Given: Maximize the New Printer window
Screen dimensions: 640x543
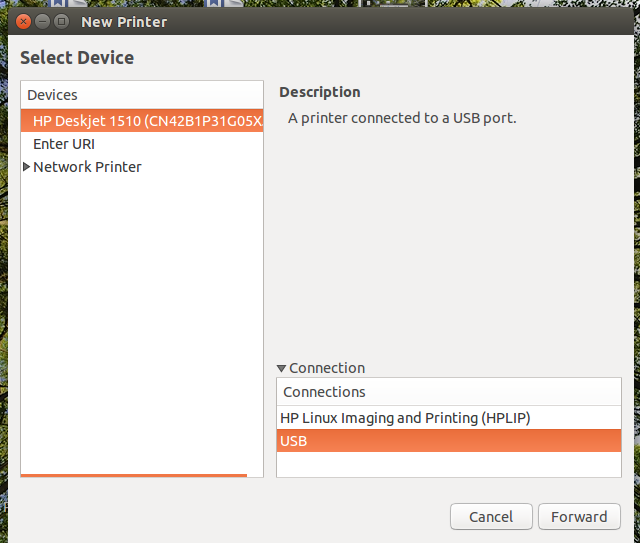Looking at the screenshot, I should (x=62, y=21).
